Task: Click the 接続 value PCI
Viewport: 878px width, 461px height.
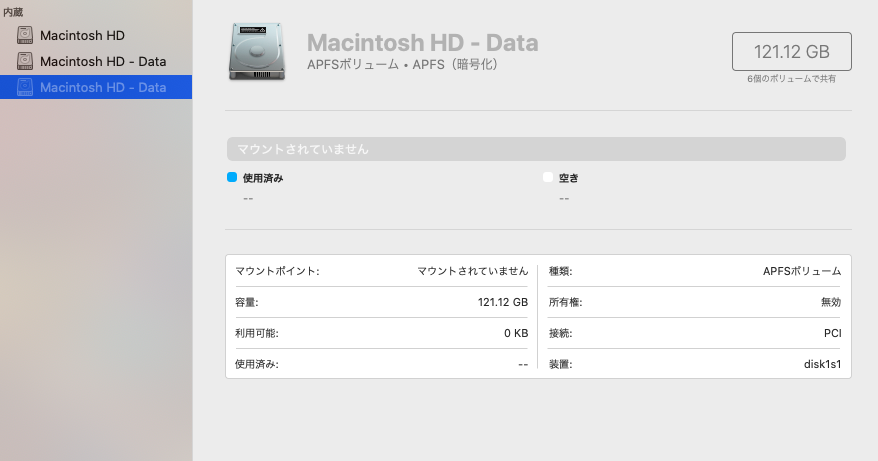Action: [831, 333]
